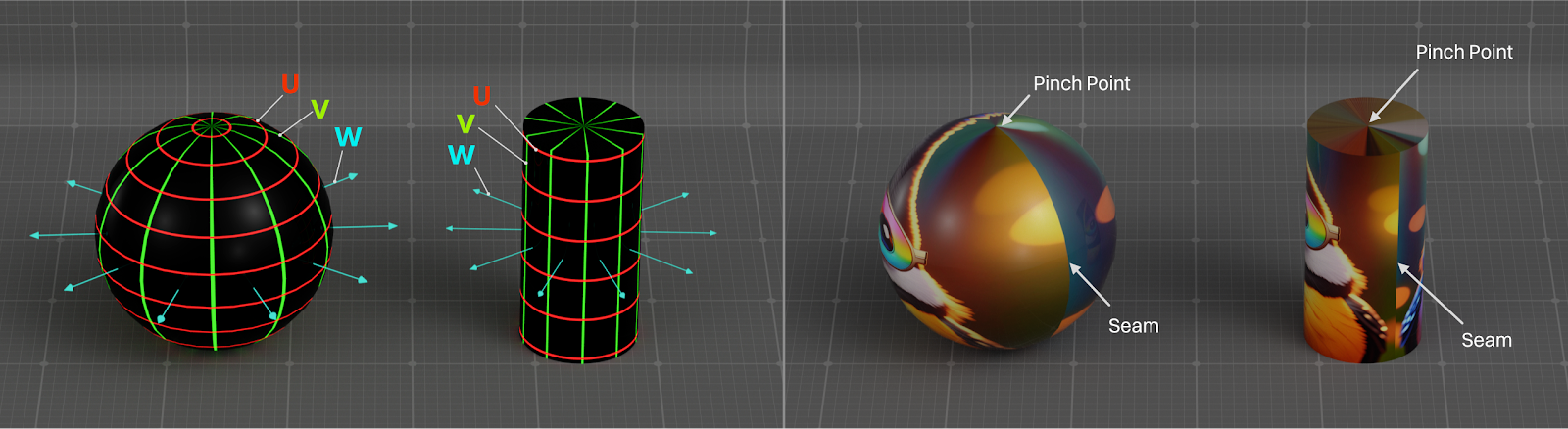Select the red U label above the cylinder
The width and height of the screenshot is (1568, 429).
pos(481,96)
